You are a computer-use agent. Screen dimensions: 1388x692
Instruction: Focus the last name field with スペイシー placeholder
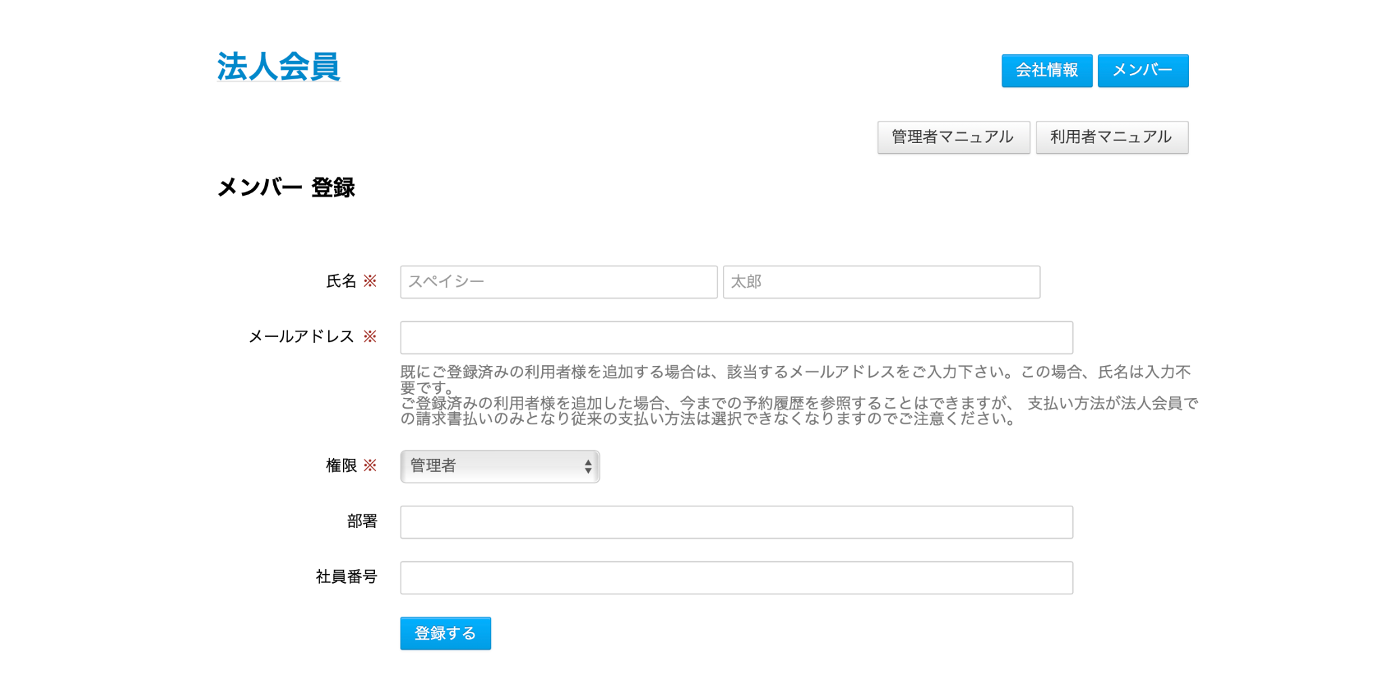click(x=558, y=282)
